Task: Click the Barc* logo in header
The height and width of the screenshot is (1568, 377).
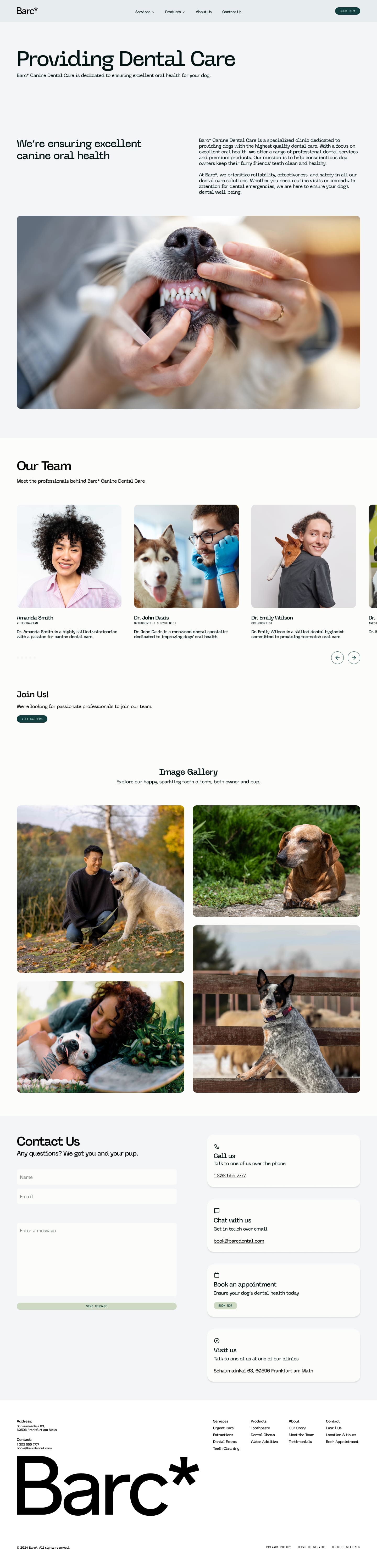Action: coord(27,11)
